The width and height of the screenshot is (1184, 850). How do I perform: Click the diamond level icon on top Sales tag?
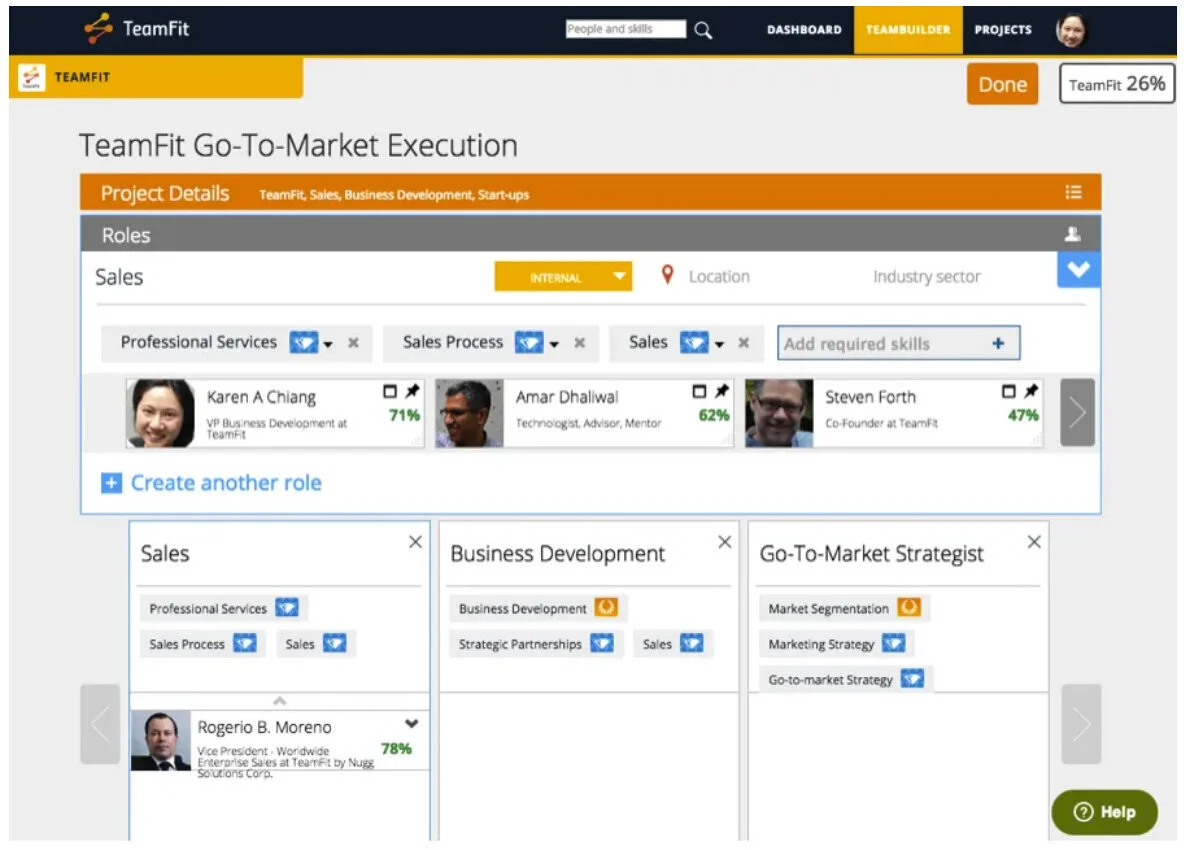(694, 343)
